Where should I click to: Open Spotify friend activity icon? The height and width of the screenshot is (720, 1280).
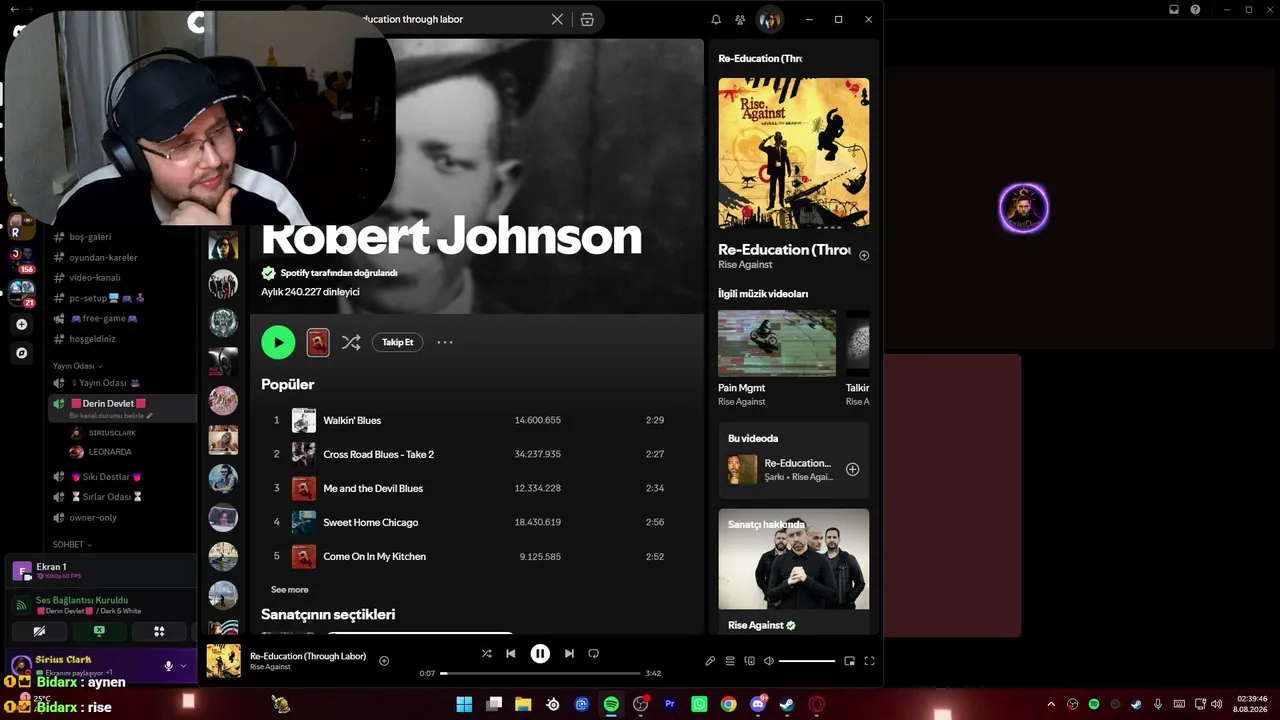tap(740, 19)
